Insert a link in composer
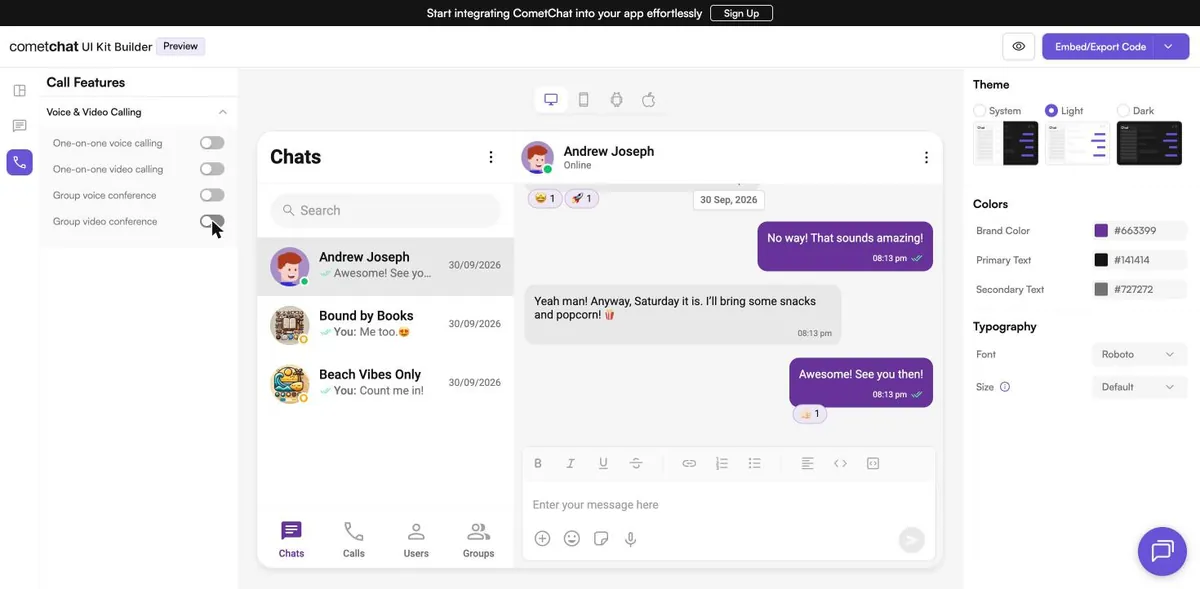Viewport: 1200px width, 589px height. (x=689, y=463)
